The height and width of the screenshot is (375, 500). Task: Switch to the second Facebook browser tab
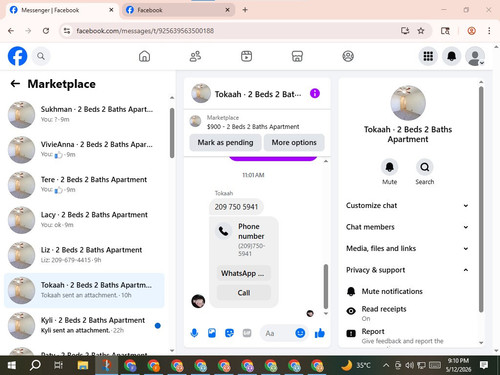pos(178,10)
